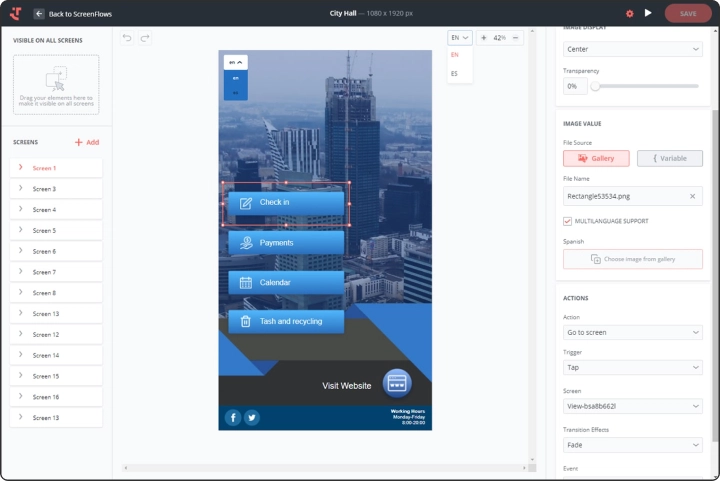
Task: Add a new screen
Action: click(87, 142)
